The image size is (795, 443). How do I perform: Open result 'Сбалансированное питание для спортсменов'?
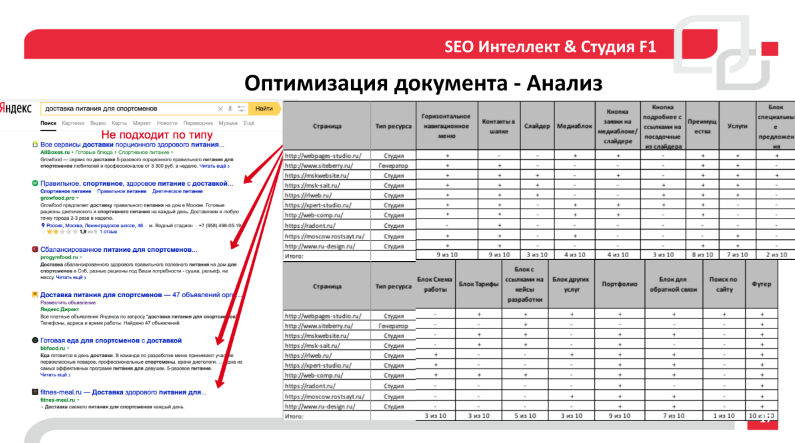pos(119,249)
